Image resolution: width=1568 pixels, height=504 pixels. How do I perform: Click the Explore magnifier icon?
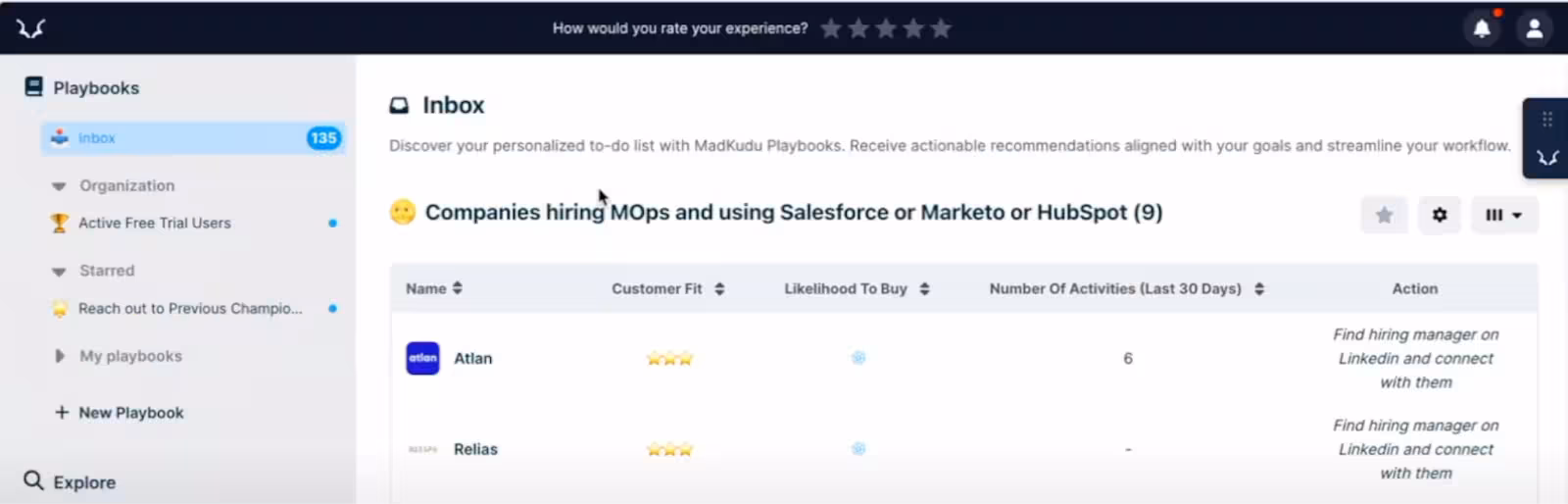pos(33,480)
